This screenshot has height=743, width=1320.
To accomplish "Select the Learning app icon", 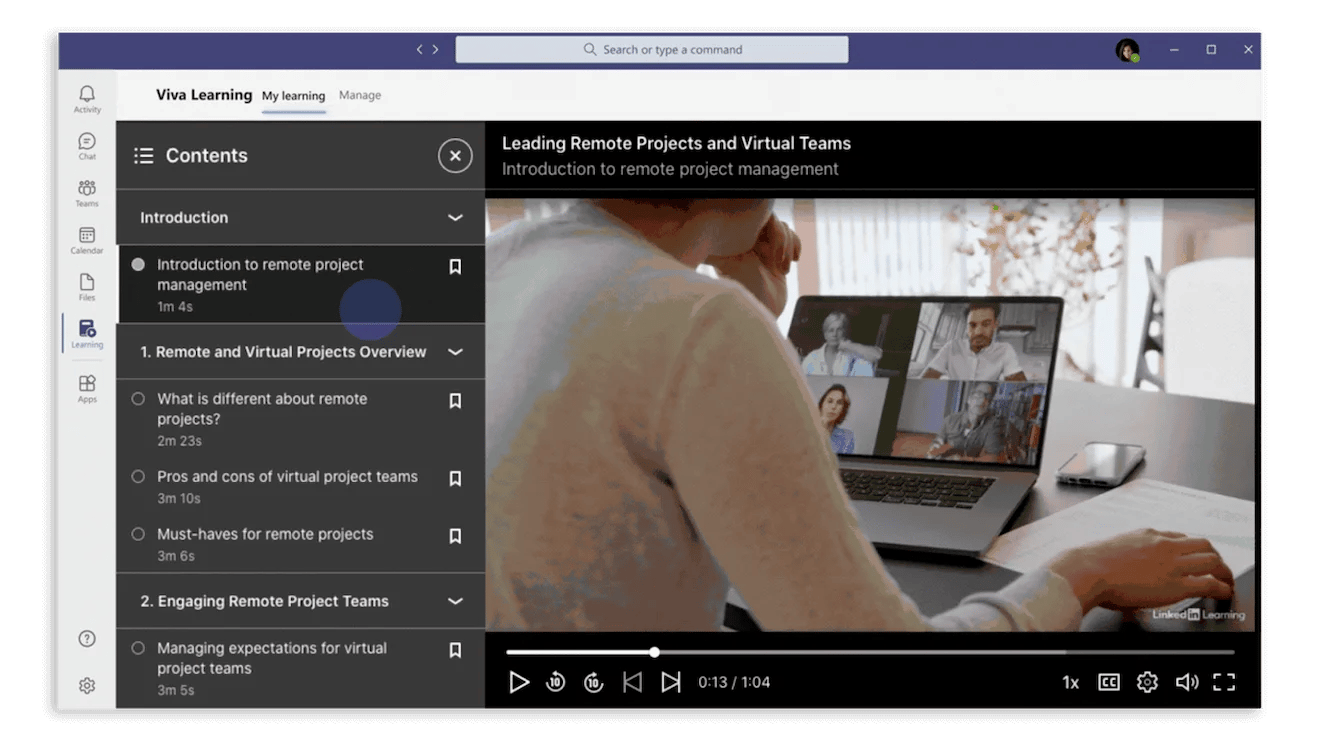I will click(x=87, y=333).
